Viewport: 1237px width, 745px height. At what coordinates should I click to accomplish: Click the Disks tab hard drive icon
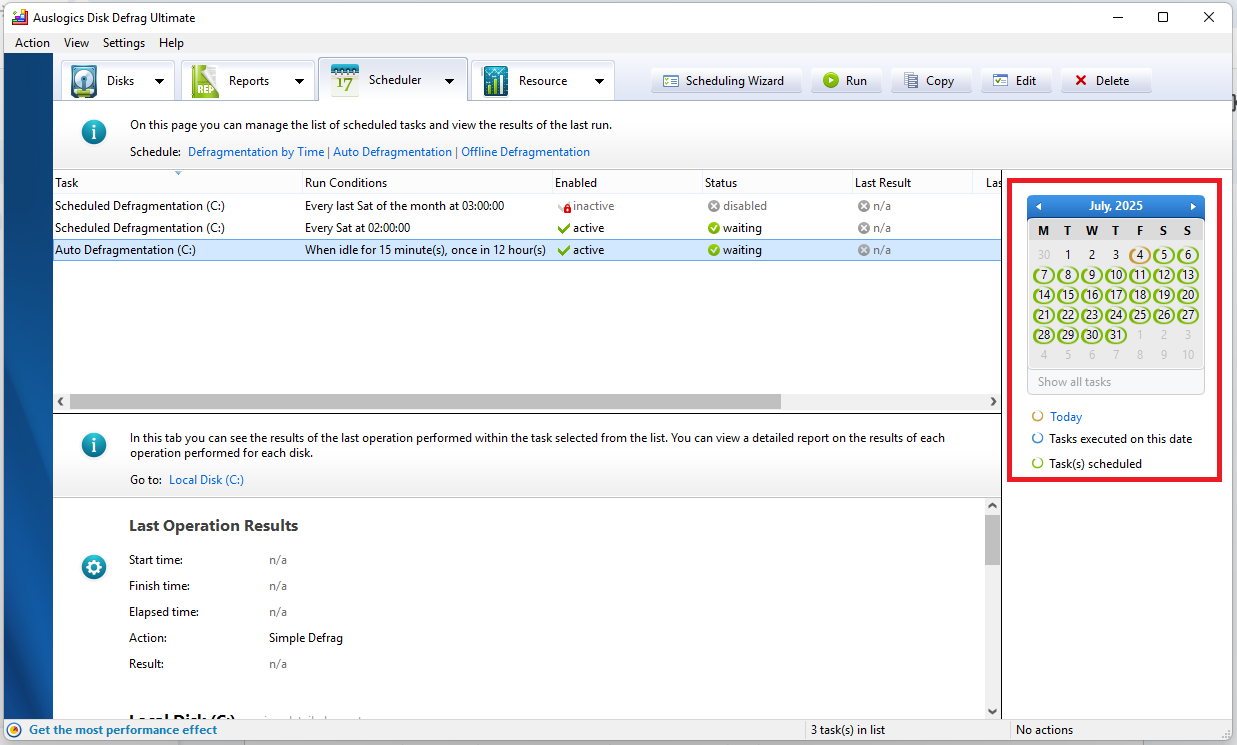pos(85,81)
